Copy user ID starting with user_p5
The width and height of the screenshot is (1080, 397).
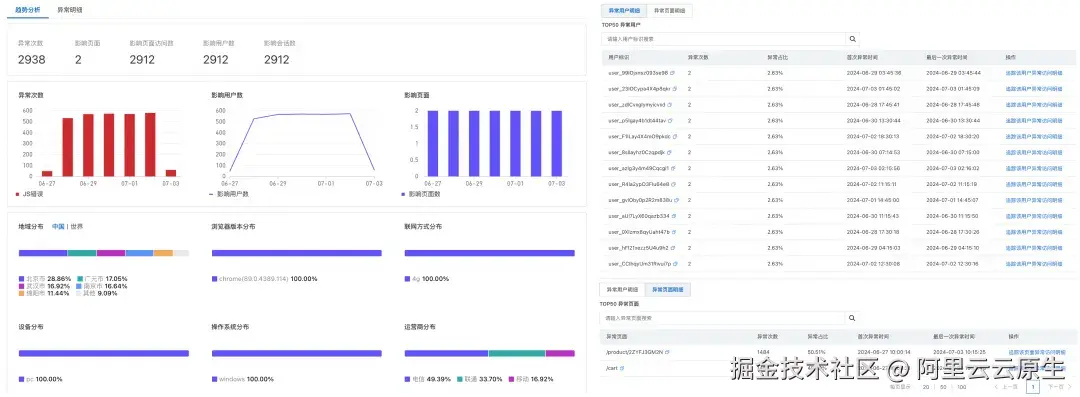[669, 120]
